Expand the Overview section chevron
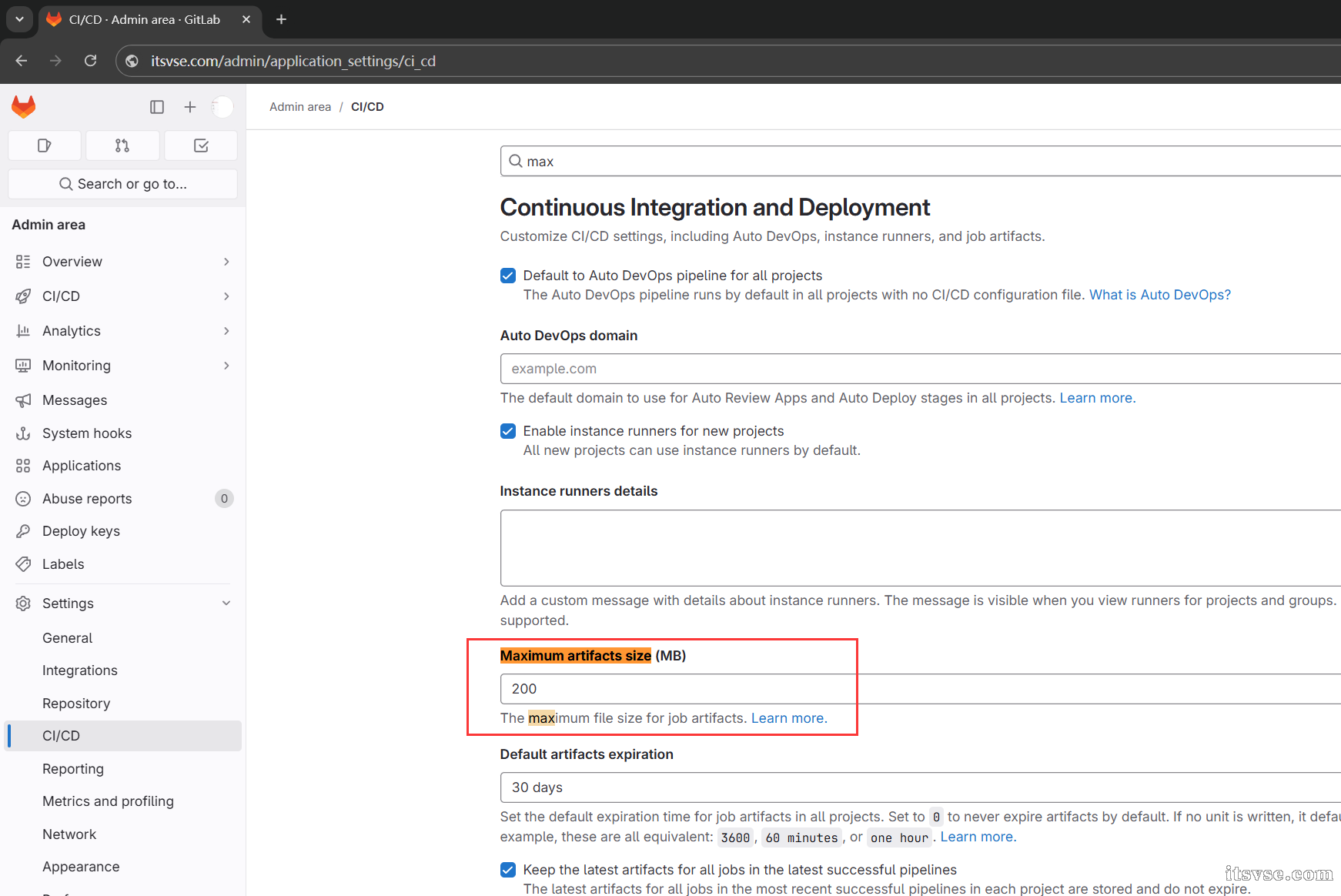 pyautogui.click(x=226, y=262)
